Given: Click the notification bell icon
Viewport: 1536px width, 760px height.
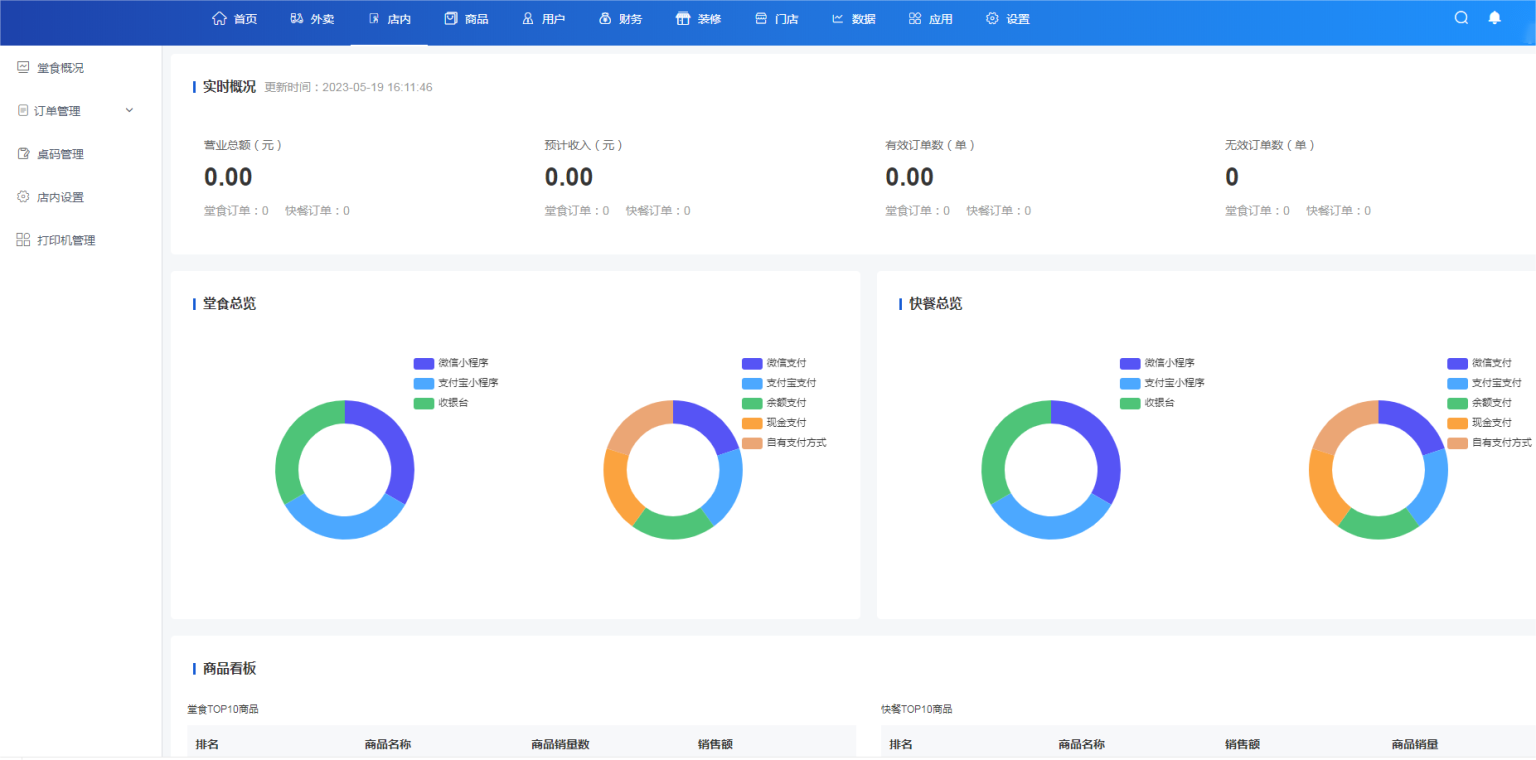Looking at the screenshot, I should (1494, 17).
